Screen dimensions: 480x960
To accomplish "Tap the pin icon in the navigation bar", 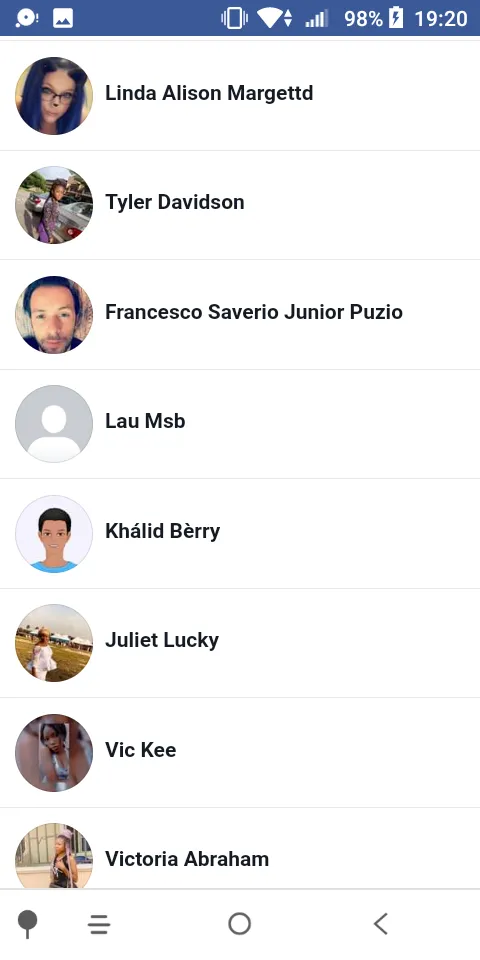I will 28,924.
